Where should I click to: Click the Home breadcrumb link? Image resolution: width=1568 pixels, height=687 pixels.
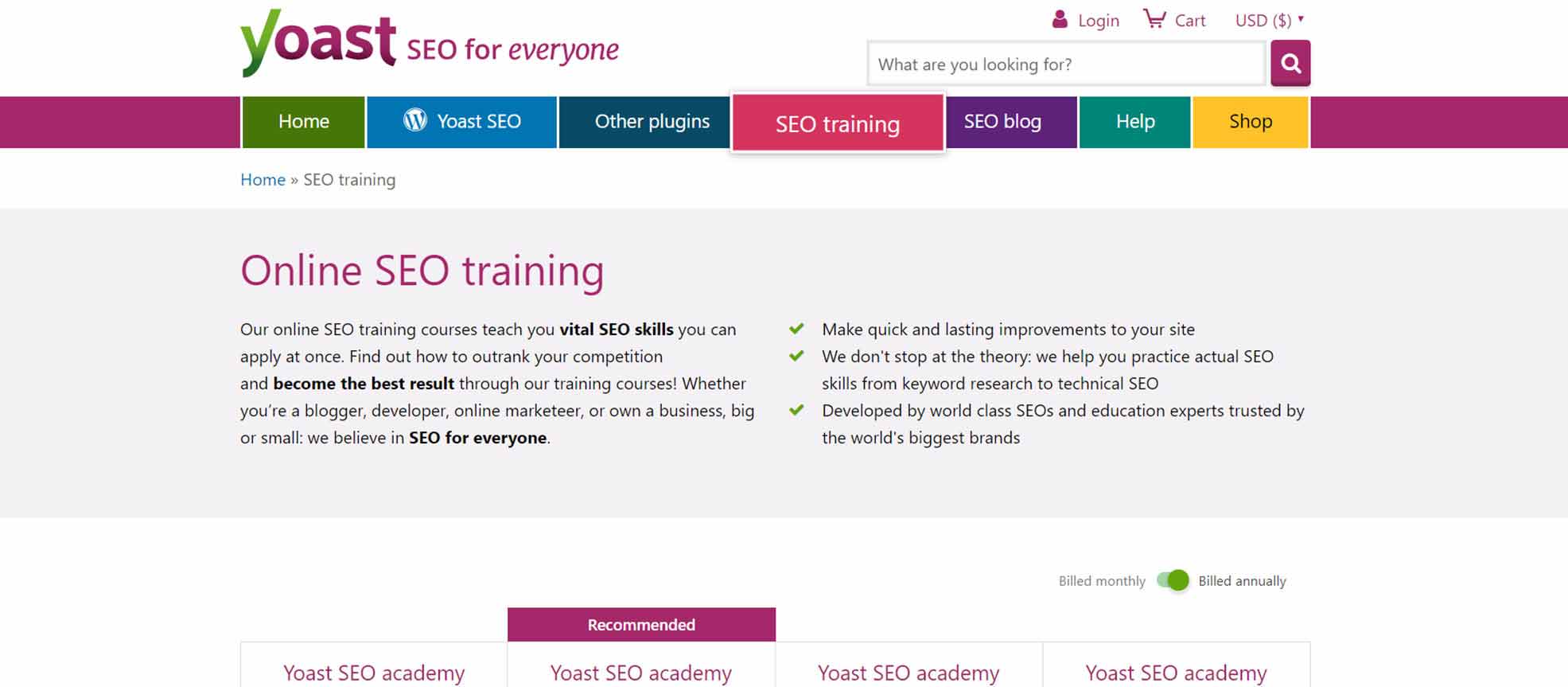pyautogui.click(x=263, y=179)
